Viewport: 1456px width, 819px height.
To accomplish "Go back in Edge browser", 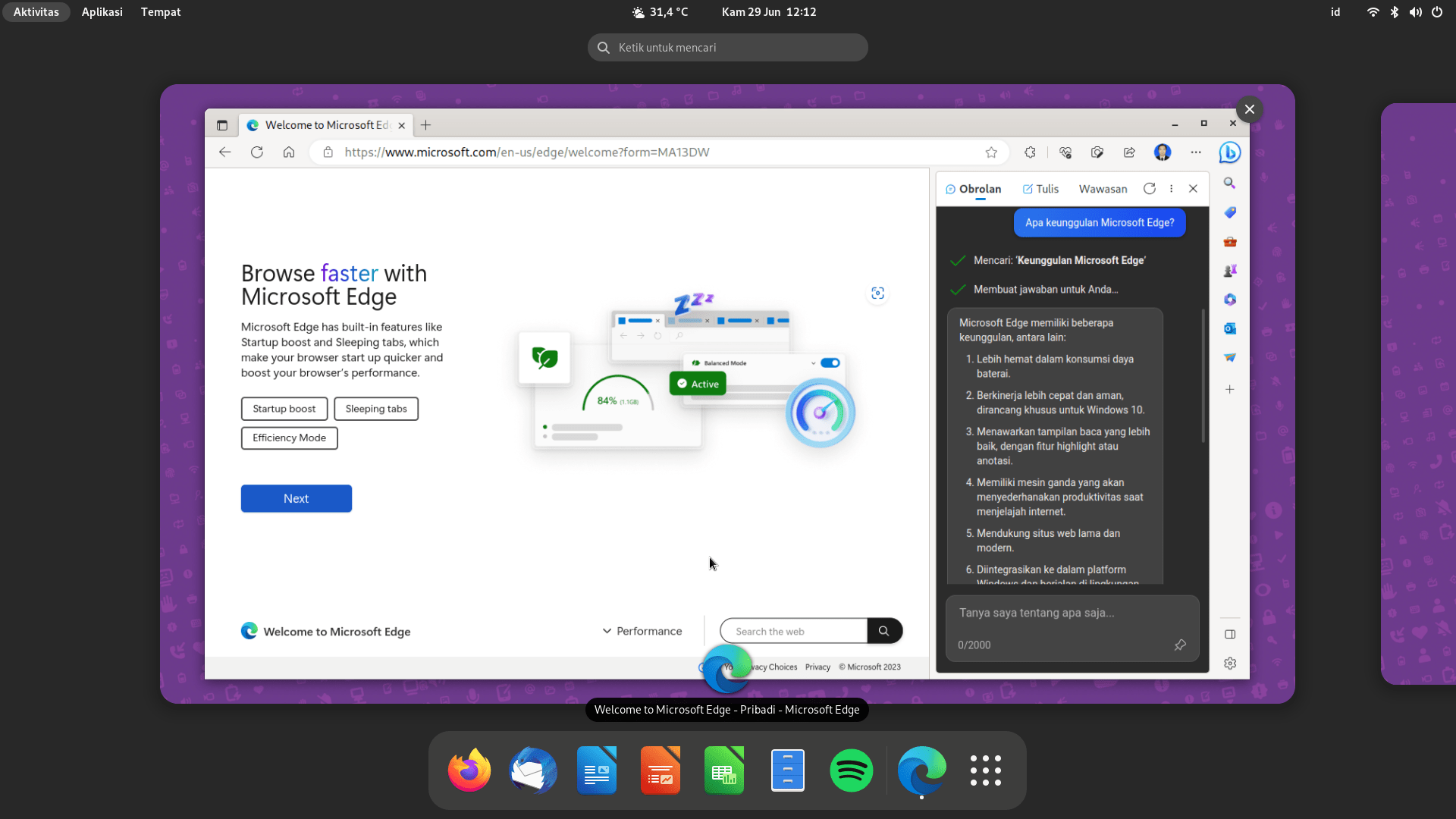I will [225, 152].
